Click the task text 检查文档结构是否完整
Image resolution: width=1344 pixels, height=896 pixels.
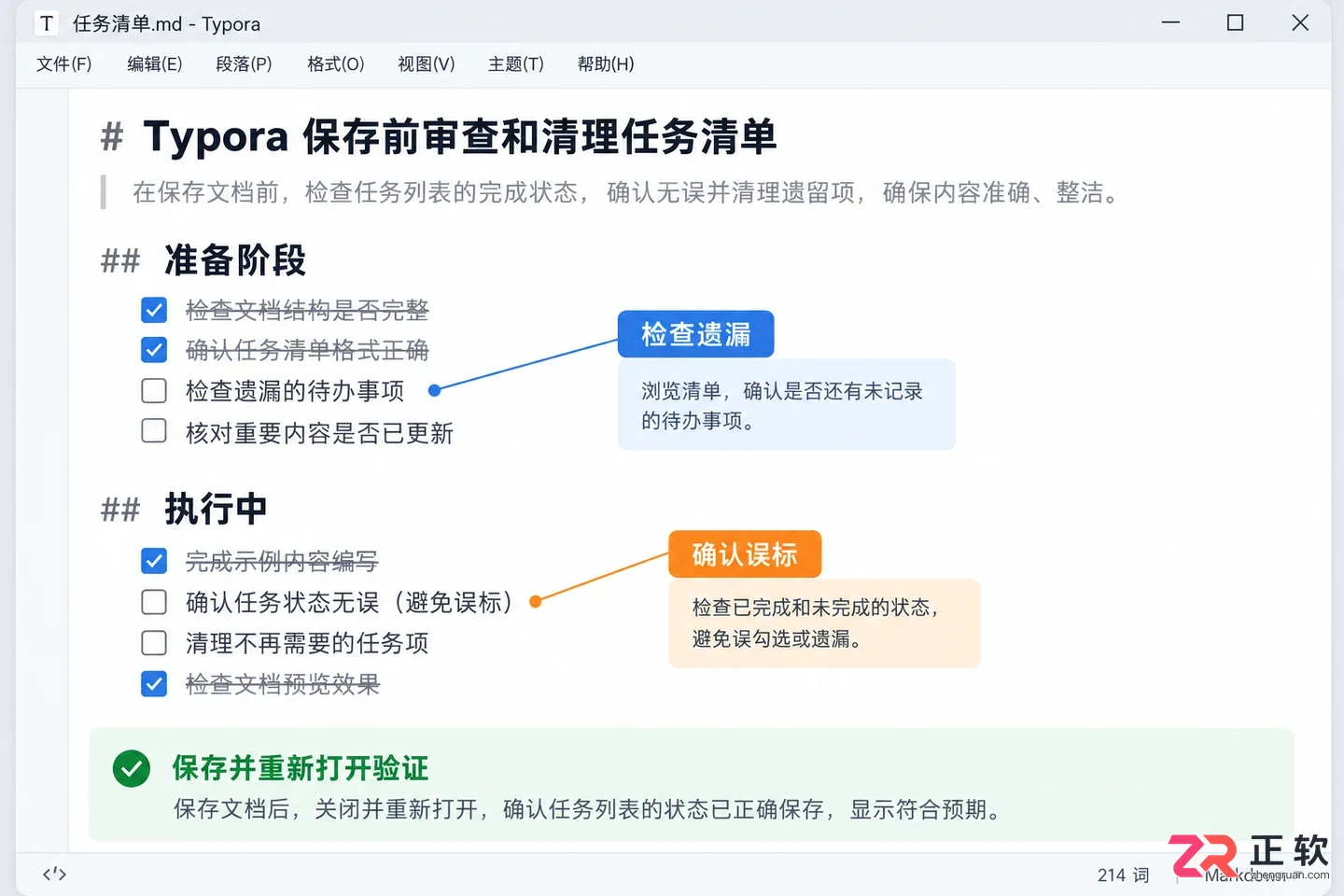307,310
